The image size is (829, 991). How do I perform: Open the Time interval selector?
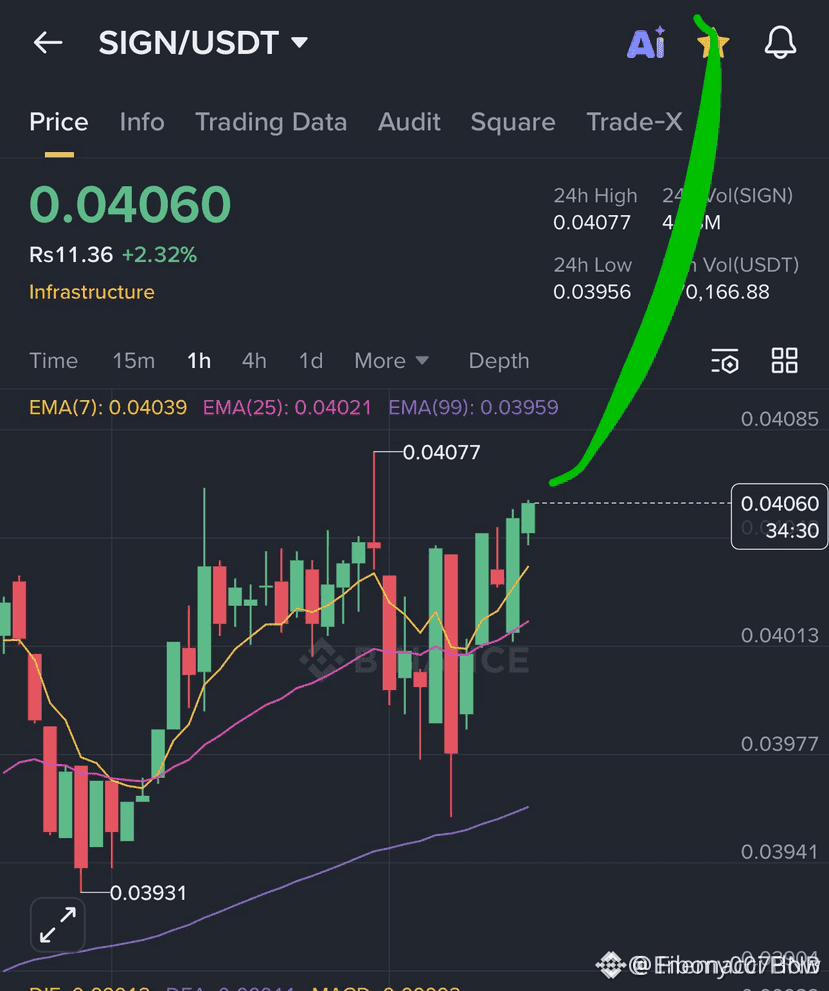click(x=53, y=360)
